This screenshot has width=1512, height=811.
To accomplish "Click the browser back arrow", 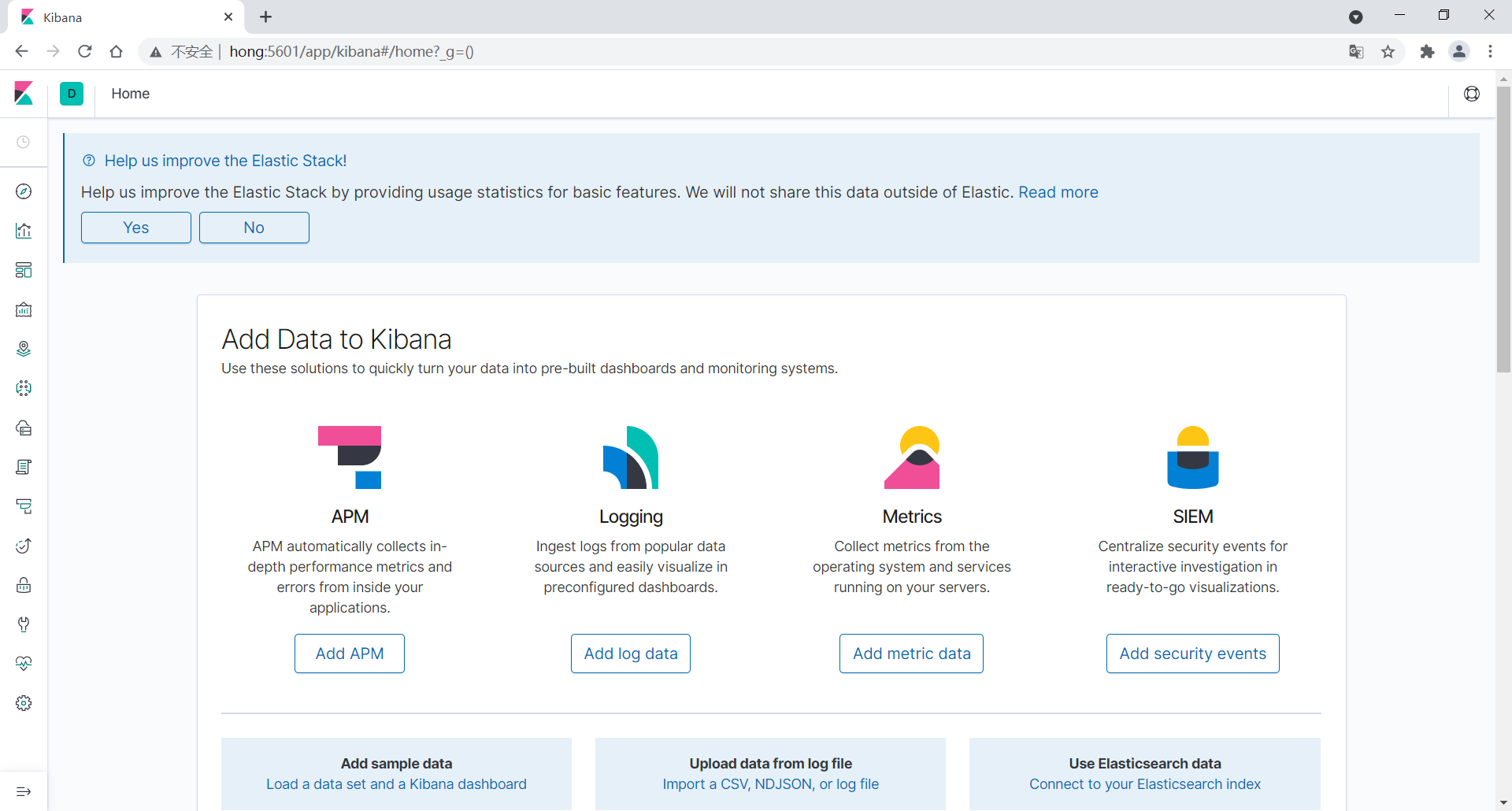I will coord(21,51).
